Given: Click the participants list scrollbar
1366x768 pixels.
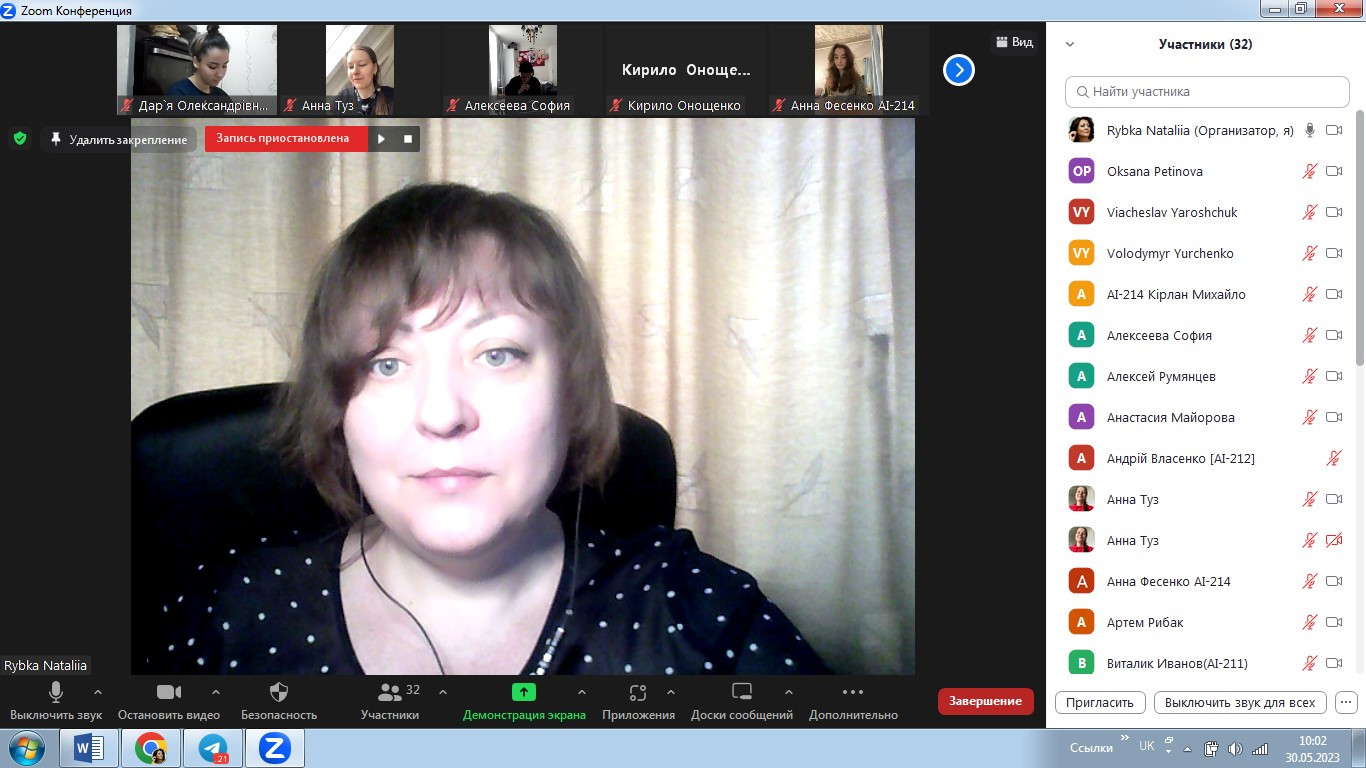Looking at the screenshot, I should click(x=1360, y=240).
